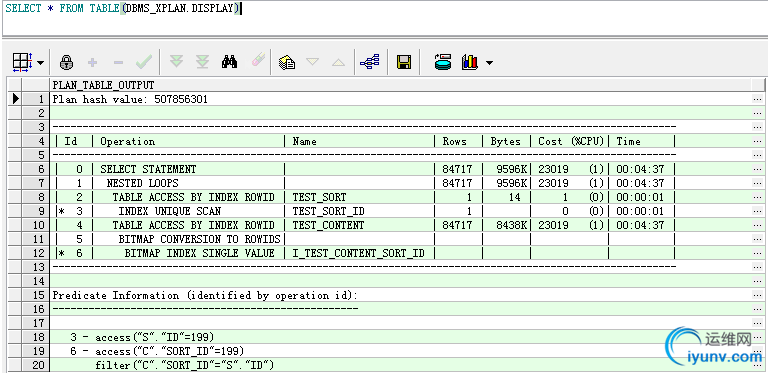Click ellipsis button on the filter row
This screenshot has width=768, height=373.
point(757,365)
